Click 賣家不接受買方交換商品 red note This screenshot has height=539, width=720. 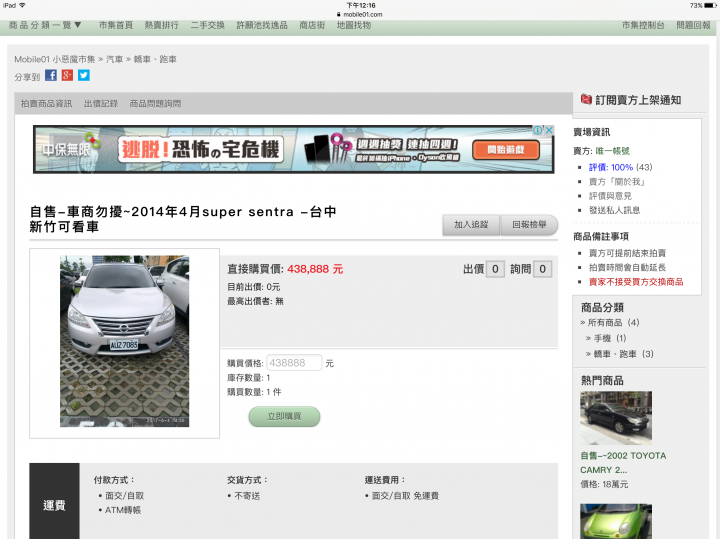636,282
